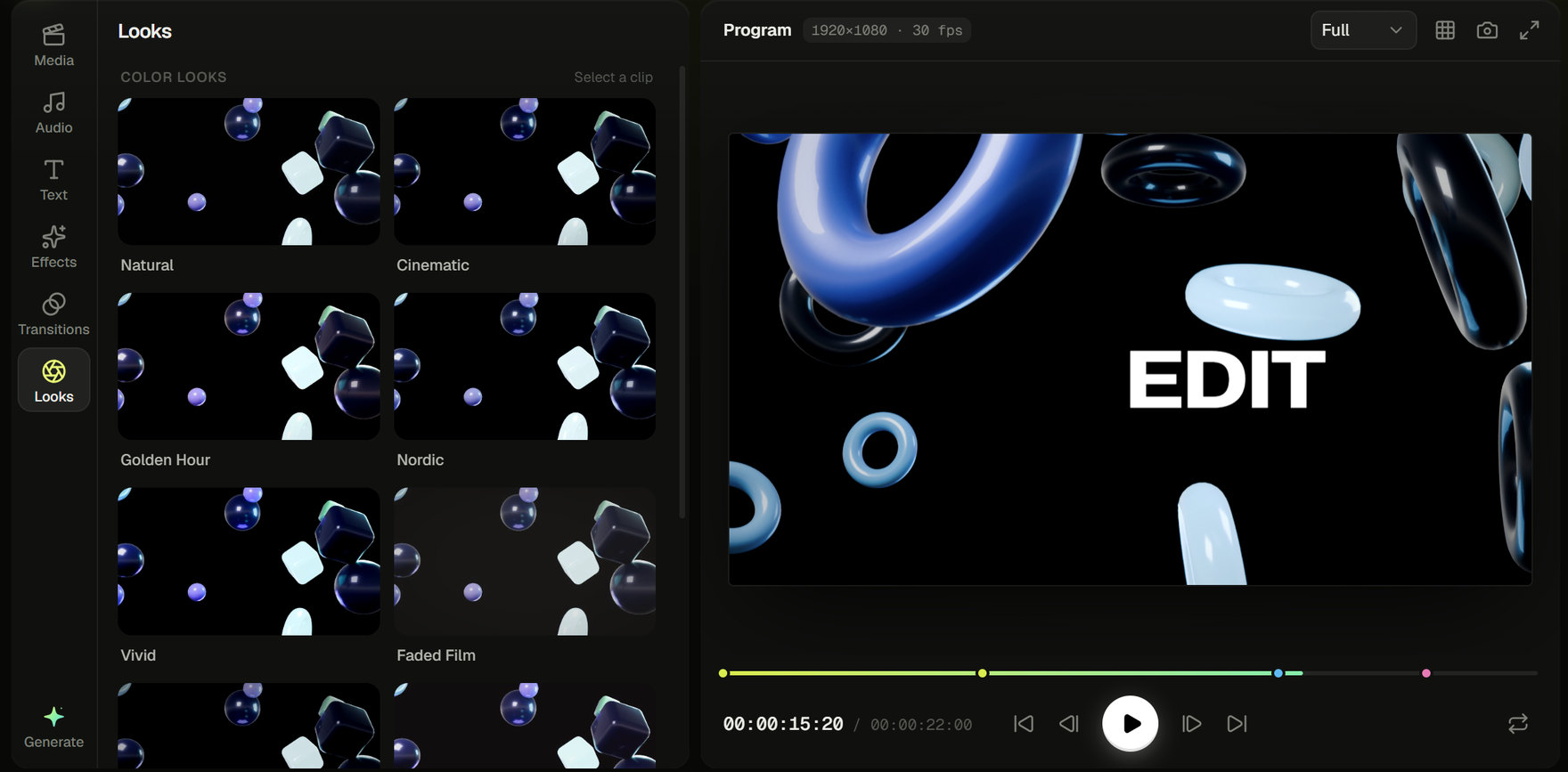Click the COLOR LOOKS section heading

click(174, 77)
